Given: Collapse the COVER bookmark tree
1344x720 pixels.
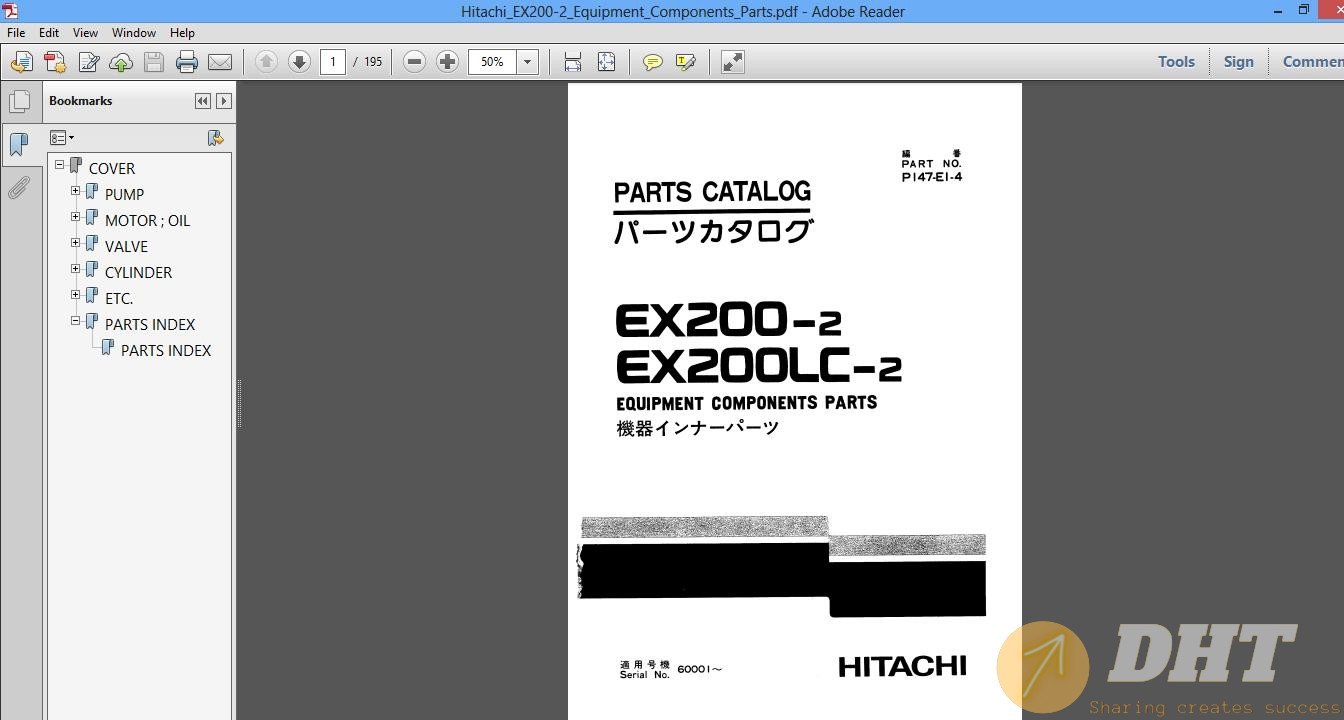Looking at the screenshot, I should (x=60, y=164).
